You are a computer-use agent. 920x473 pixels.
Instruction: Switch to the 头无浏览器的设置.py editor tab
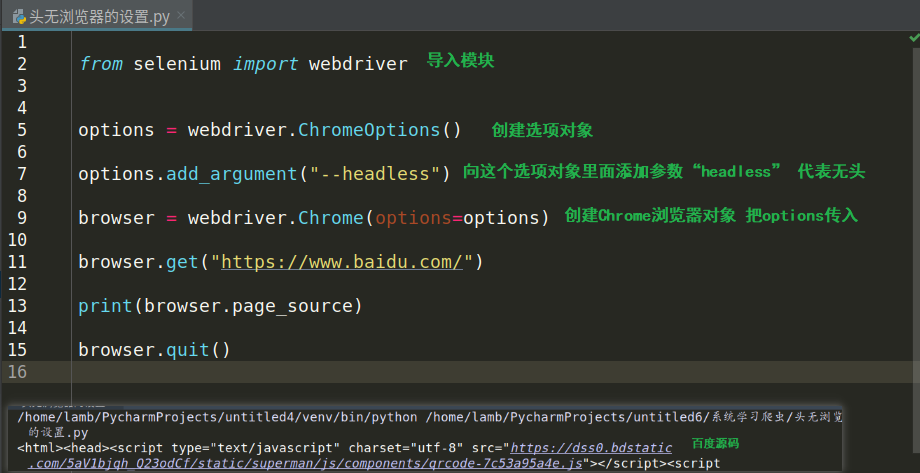(x=97, y=16)
